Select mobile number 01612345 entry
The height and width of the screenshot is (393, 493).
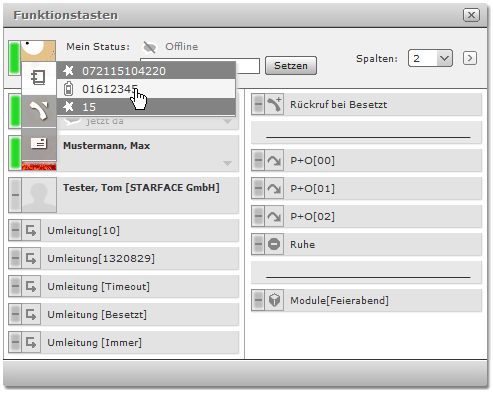[146, 89]
